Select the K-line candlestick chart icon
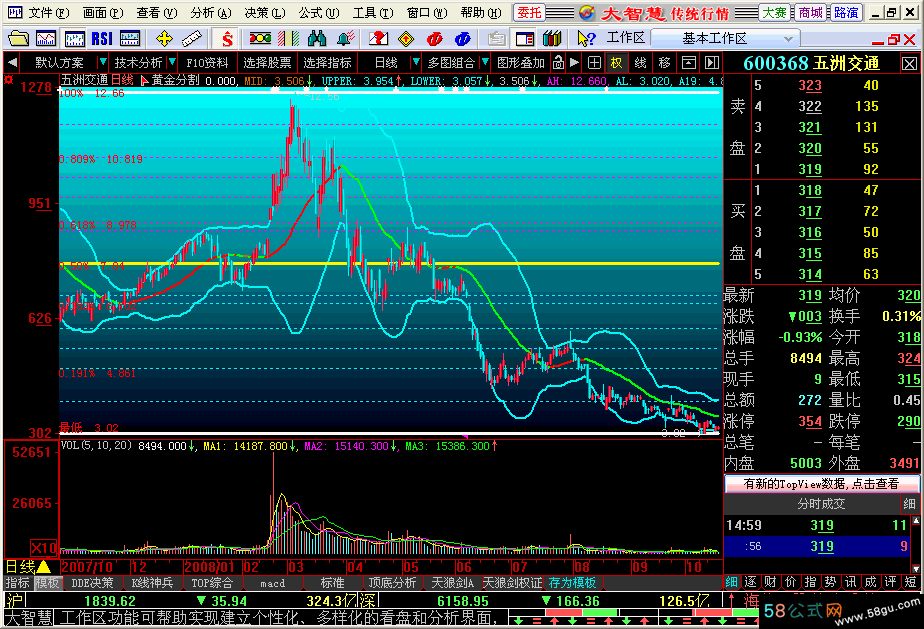Screen dimensions: 924x629 pyautogui.click(x=74, y=39)
